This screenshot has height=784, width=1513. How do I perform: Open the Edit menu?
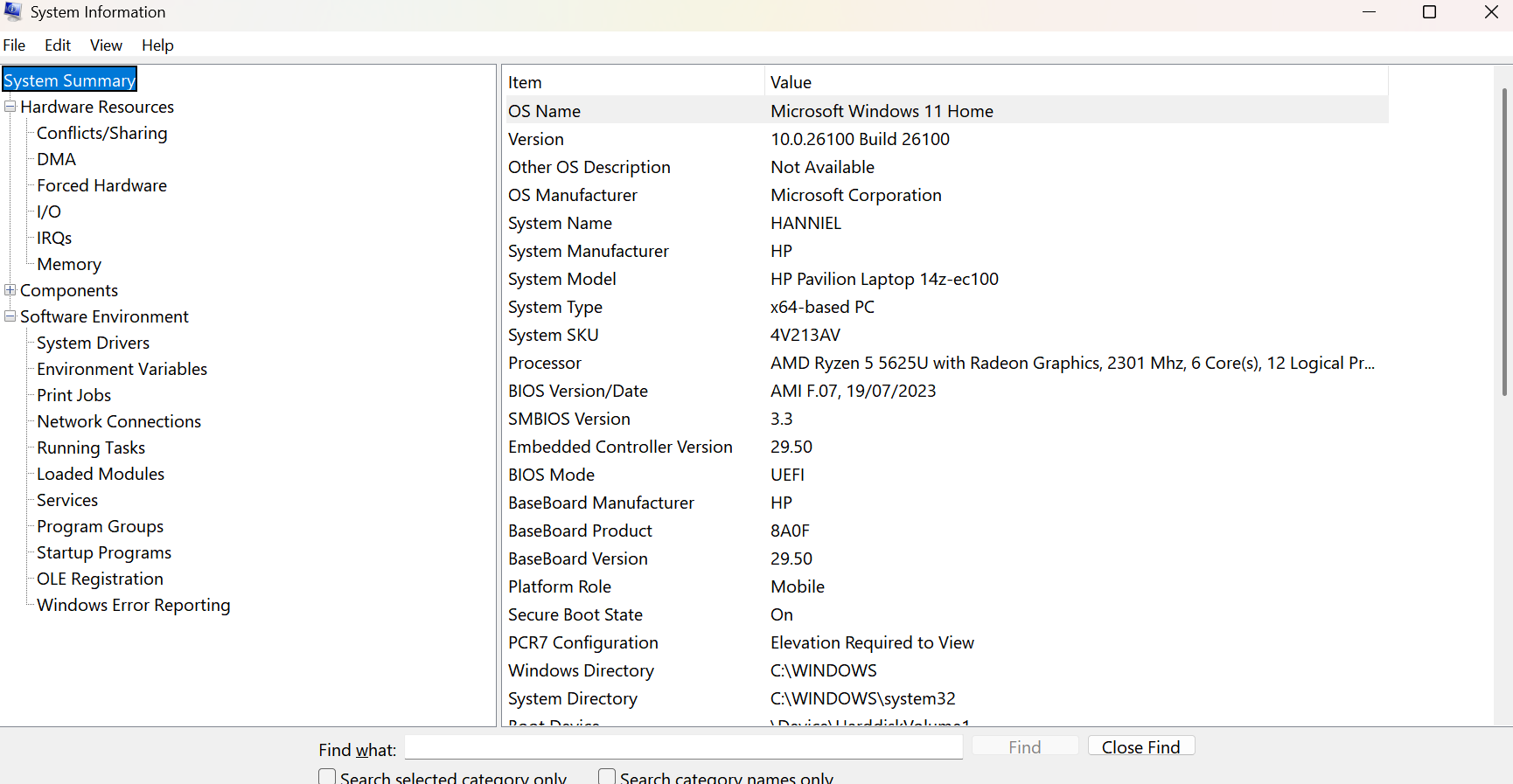click(58, 45)
